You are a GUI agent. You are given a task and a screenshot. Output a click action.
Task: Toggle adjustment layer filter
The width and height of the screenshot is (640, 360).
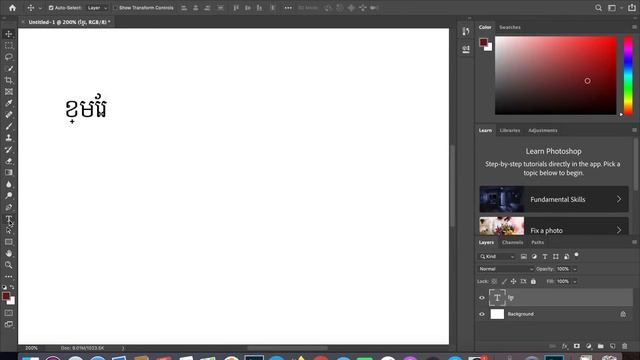click(x=534, y=256)
